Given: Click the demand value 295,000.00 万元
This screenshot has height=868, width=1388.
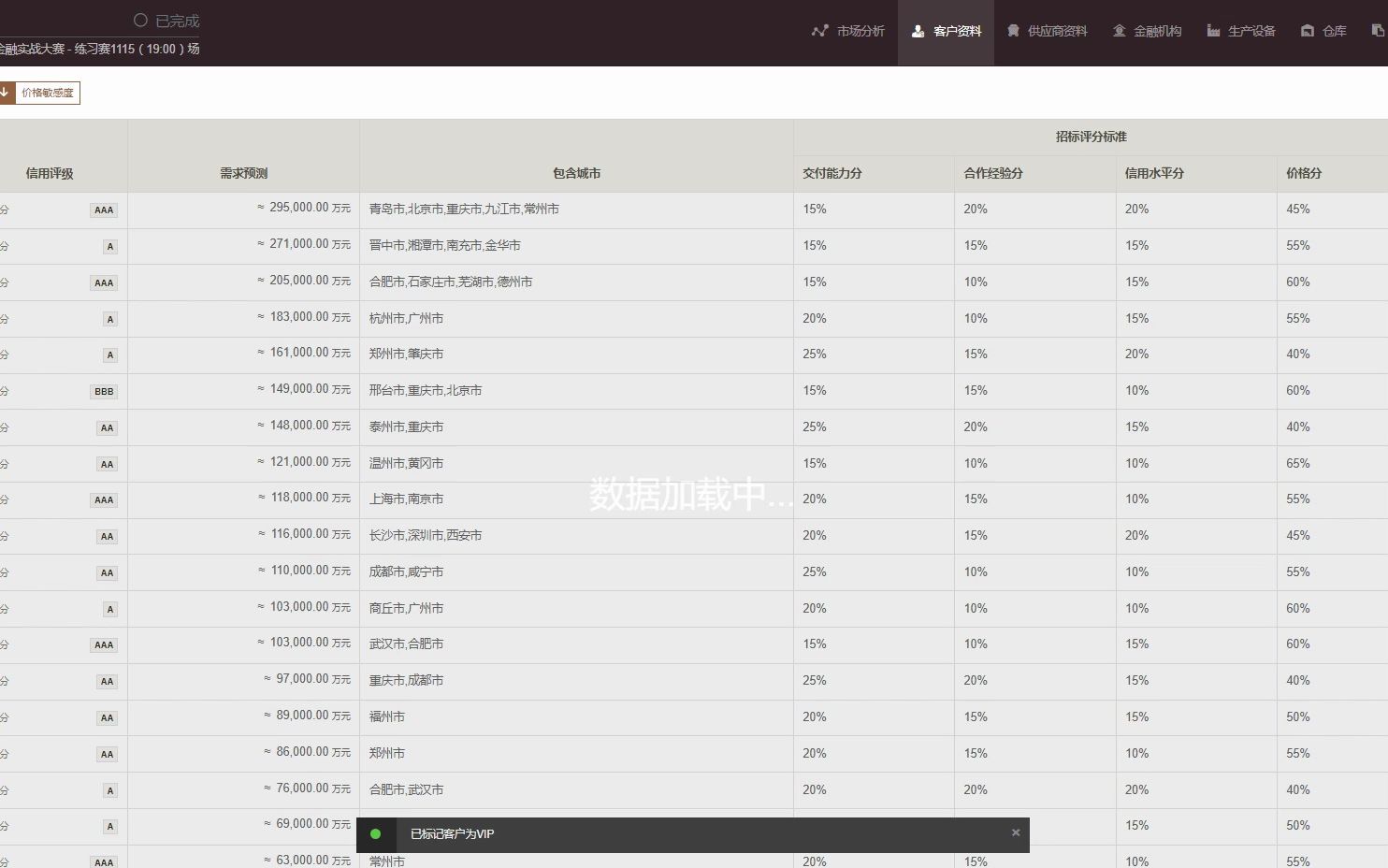Looking at the screenshot, I should [x=304, y=208].
